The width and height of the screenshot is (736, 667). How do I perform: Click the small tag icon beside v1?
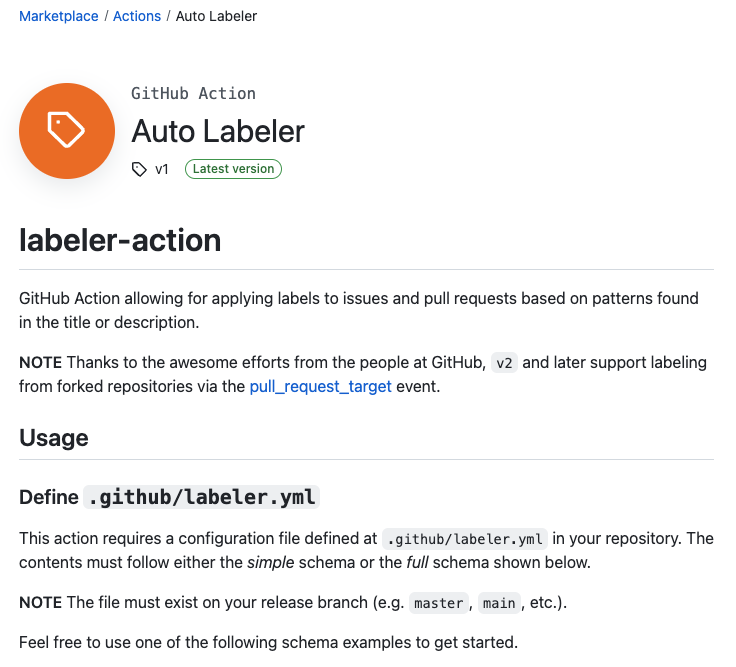coord(139,169)
